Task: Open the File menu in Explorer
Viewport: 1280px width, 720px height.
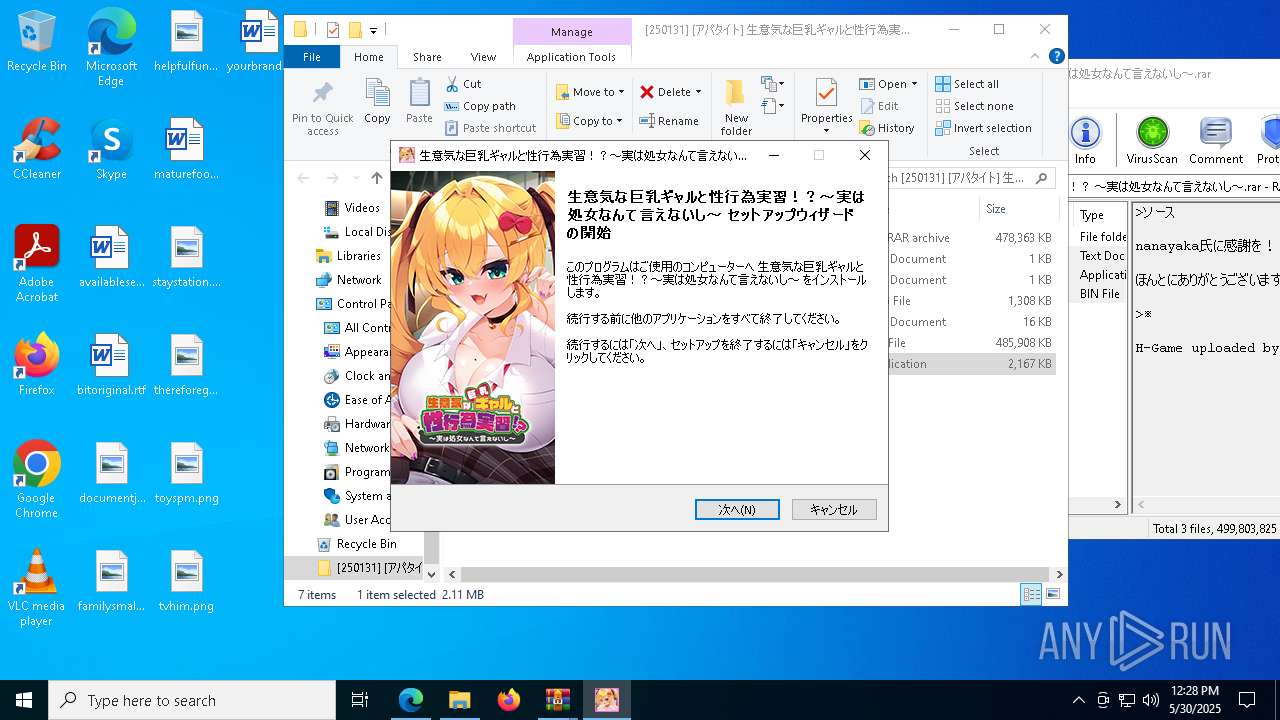Action: pyautogui.click(x=312, y=57)
